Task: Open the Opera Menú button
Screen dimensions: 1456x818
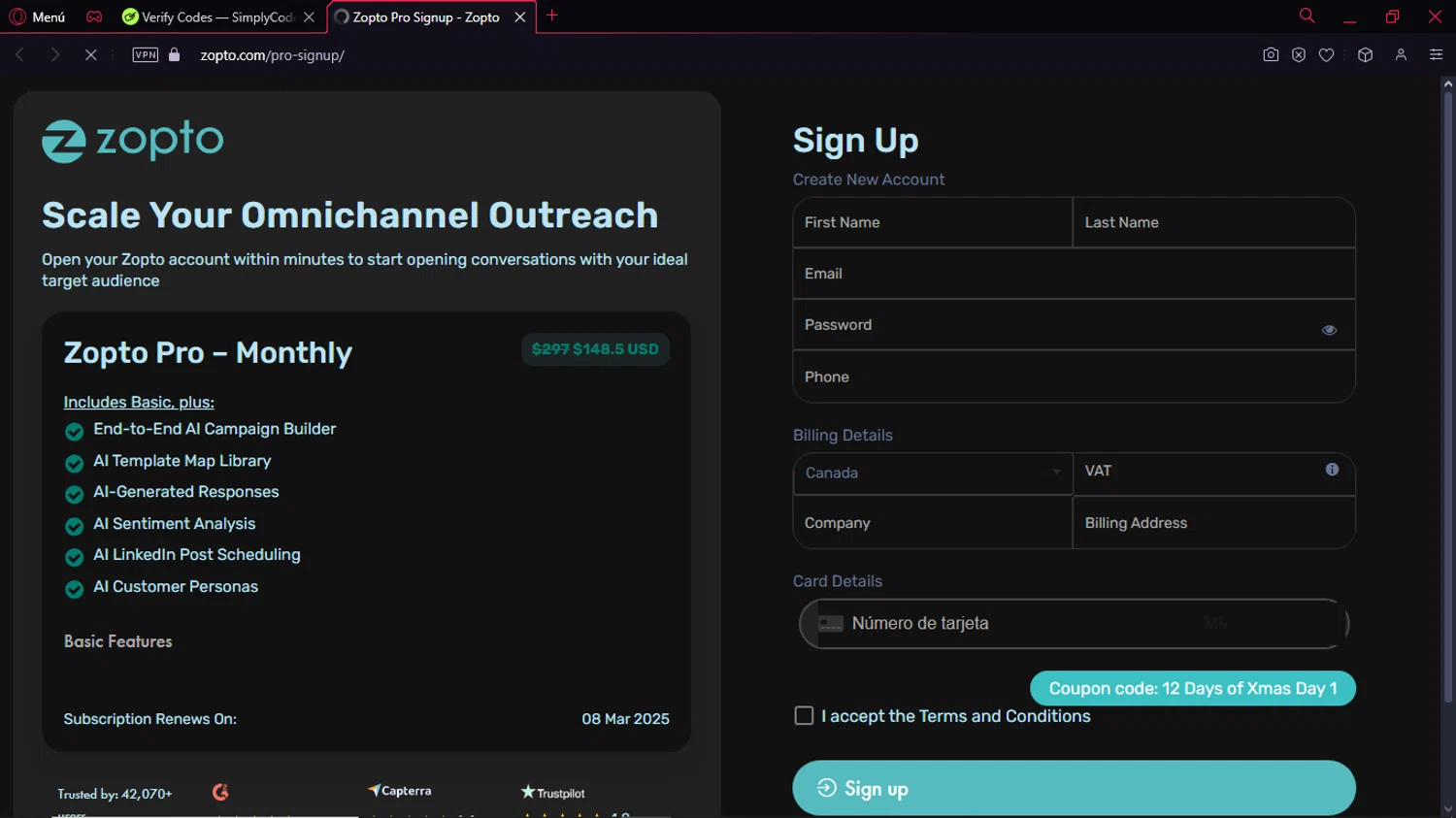Action: (x=37, y=16)
